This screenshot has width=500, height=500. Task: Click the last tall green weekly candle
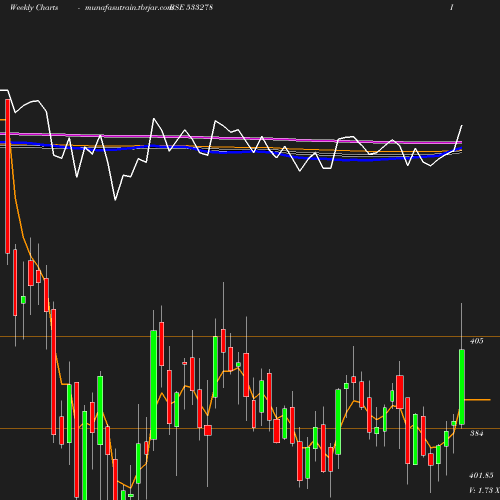pyautogui.click(x=462, y=387)
